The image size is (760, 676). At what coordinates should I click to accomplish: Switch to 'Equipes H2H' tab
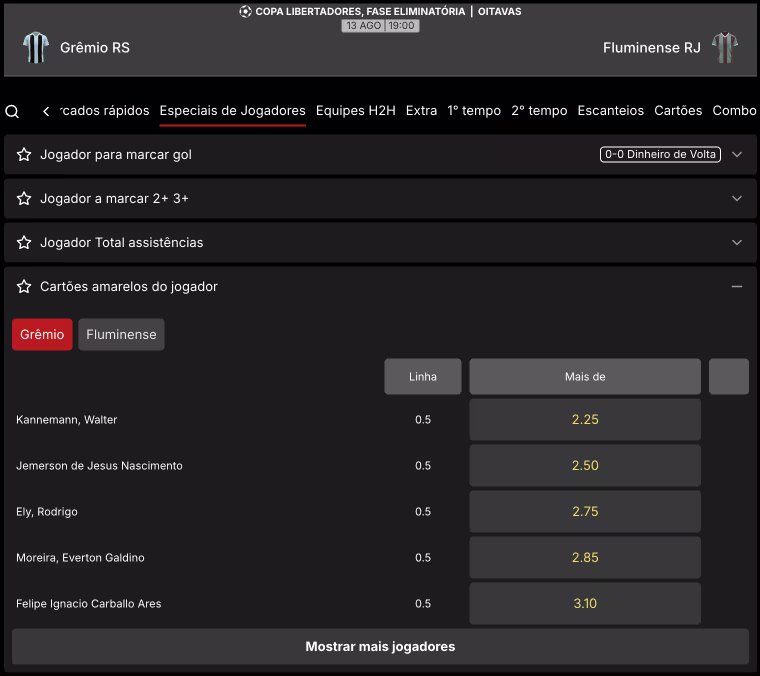(356, 110)
